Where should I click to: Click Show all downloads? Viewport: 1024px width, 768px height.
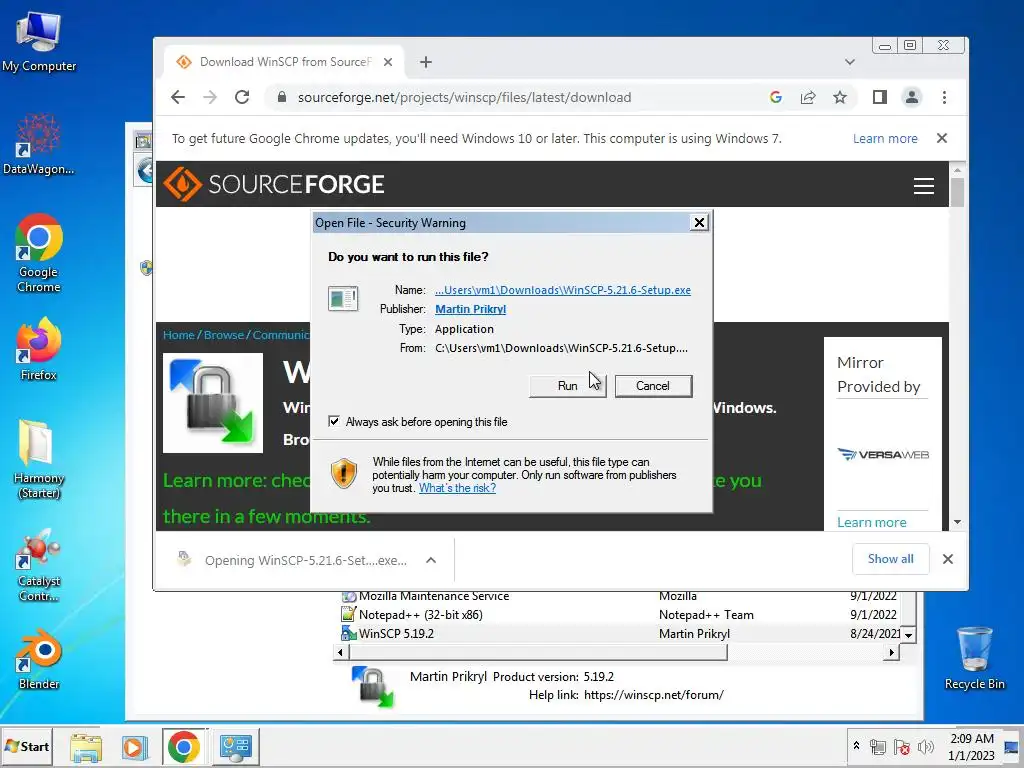coord(890,559)
